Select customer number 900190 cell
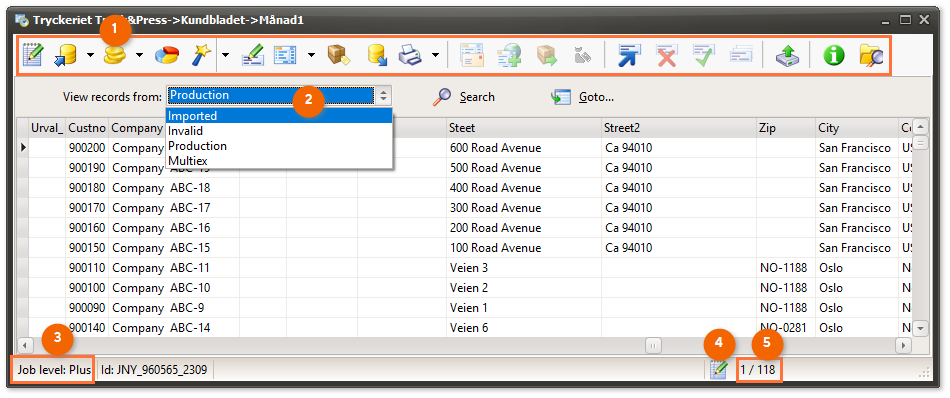Image resolution: width=950 pixels, height=398 pixels. [87, 168]
